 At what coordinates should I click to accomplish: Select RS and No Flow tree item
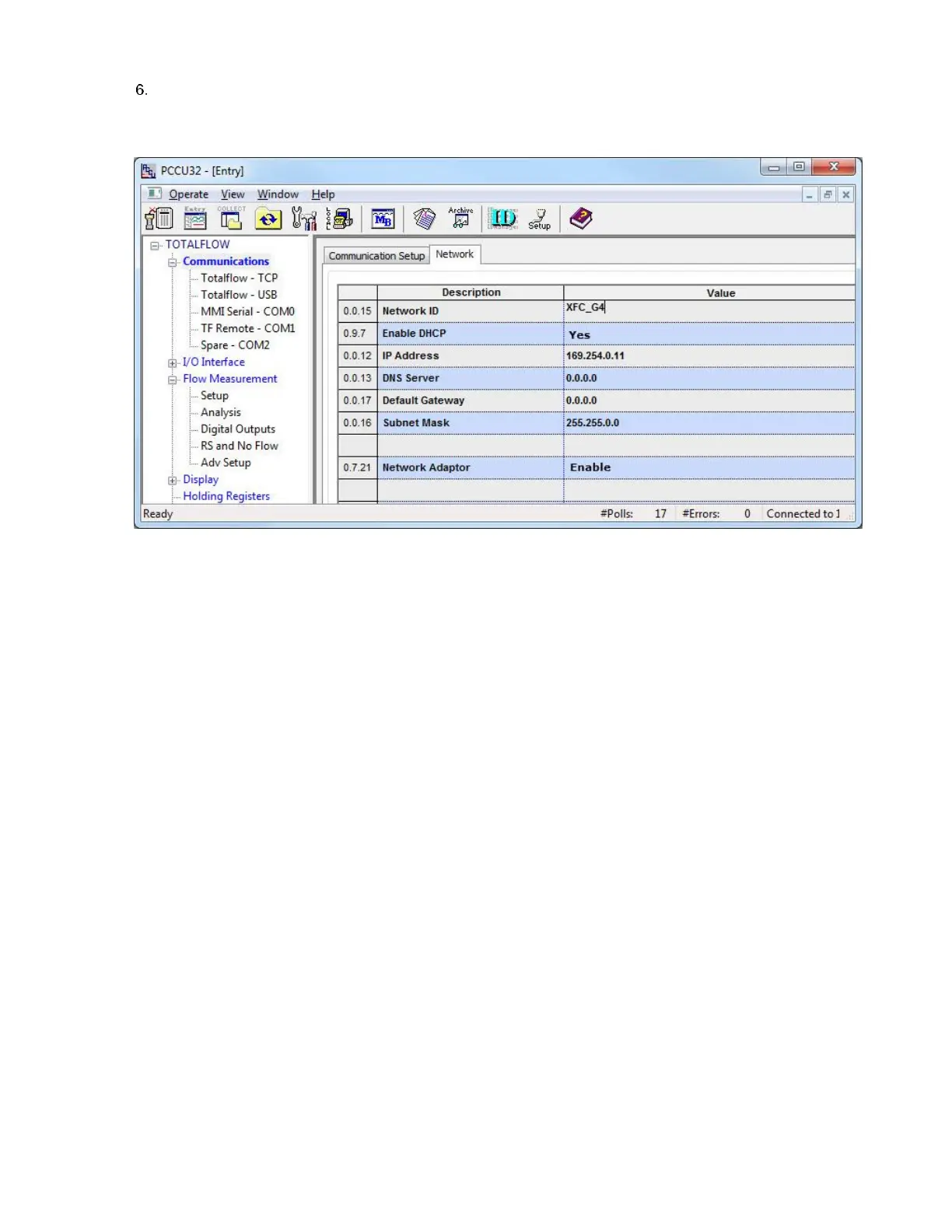pos(240,446)
